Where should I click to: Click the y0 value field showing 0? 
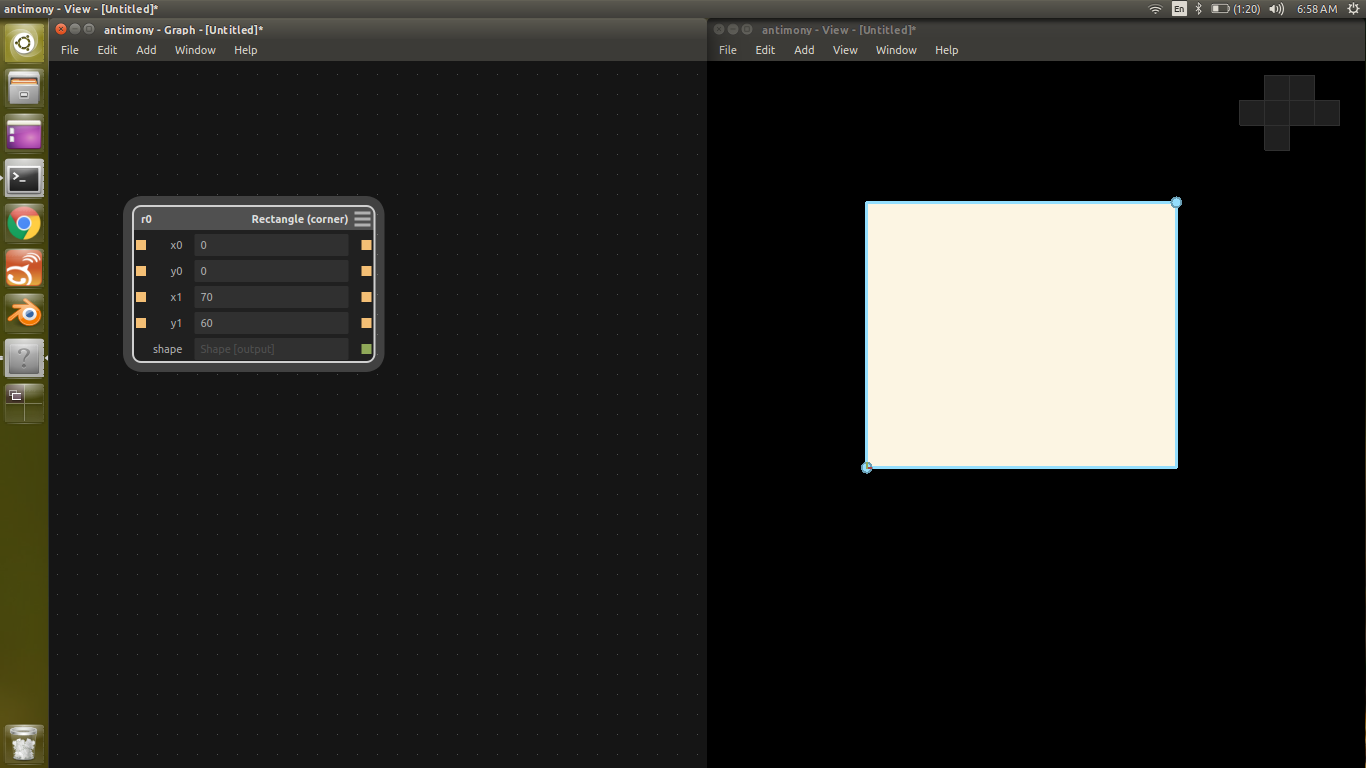coord(270,270)
